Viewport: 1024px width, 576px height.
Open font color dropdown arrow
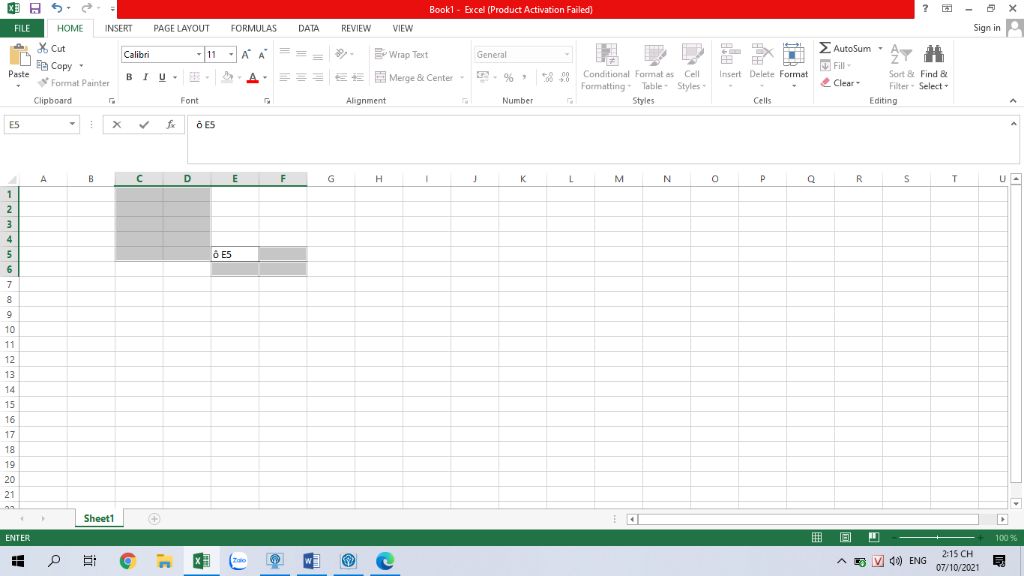pyautogui.click(x=265, y=78)
